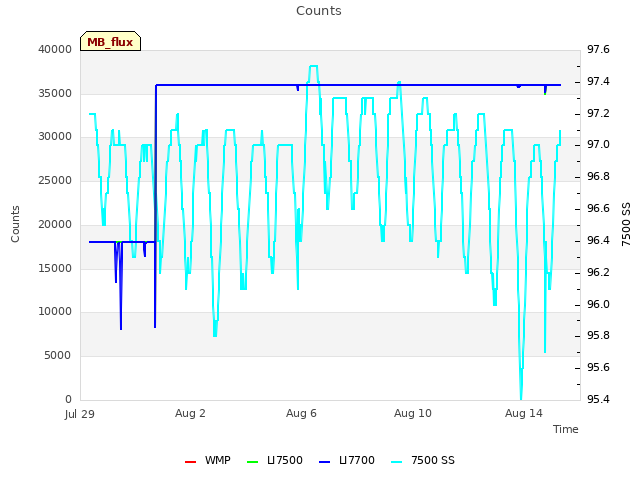Click the 35000 left axis value

click(x=55, y=93)
